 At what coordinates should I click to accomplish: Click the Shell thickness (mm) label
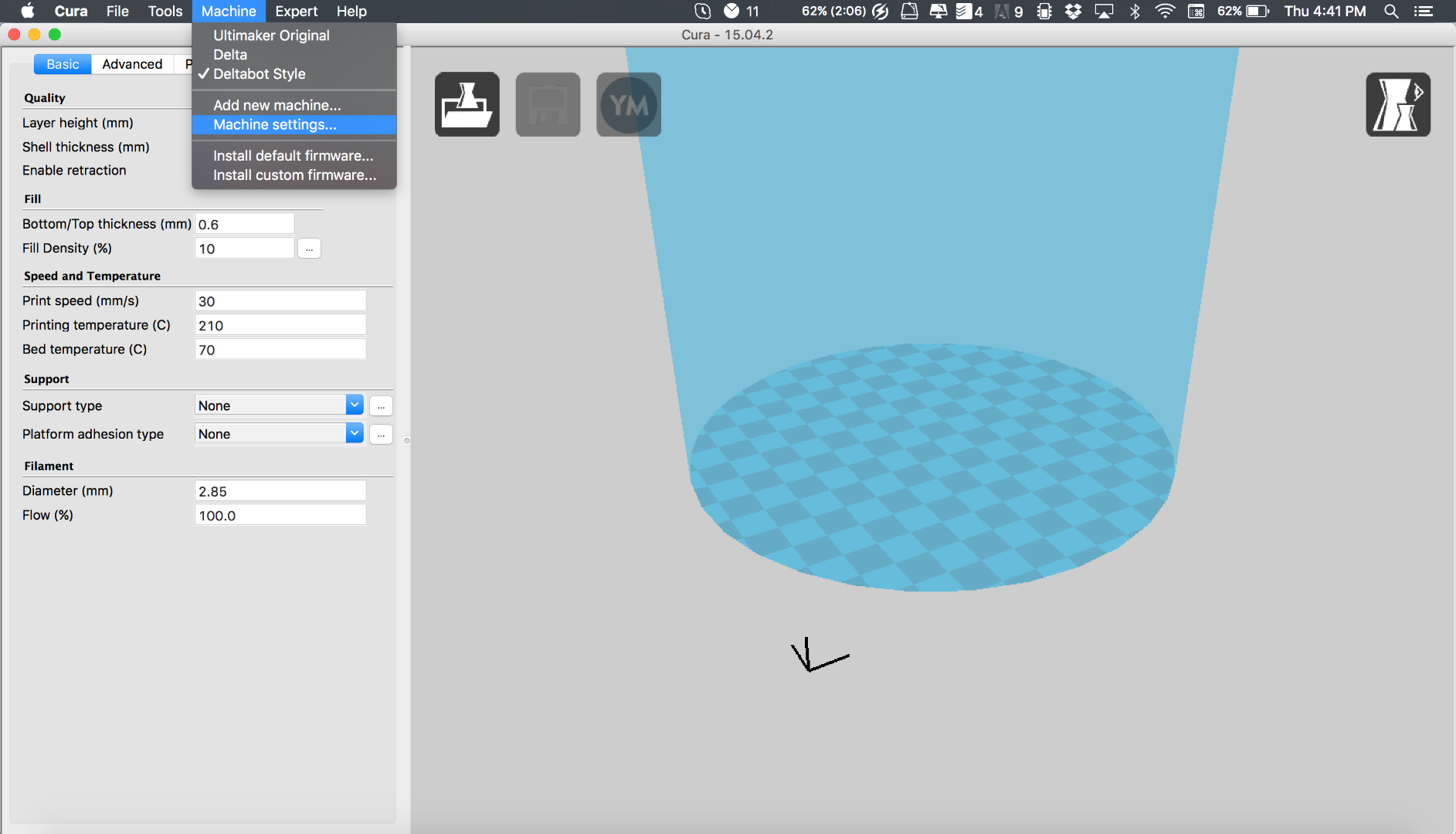tap(86, 147)
